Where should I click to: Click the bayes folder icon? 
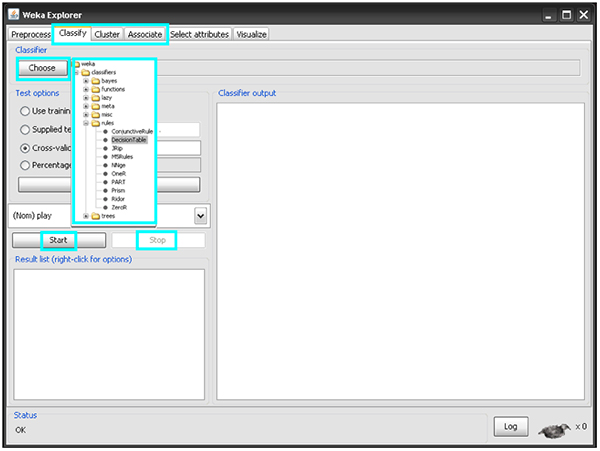click(96, 81)
